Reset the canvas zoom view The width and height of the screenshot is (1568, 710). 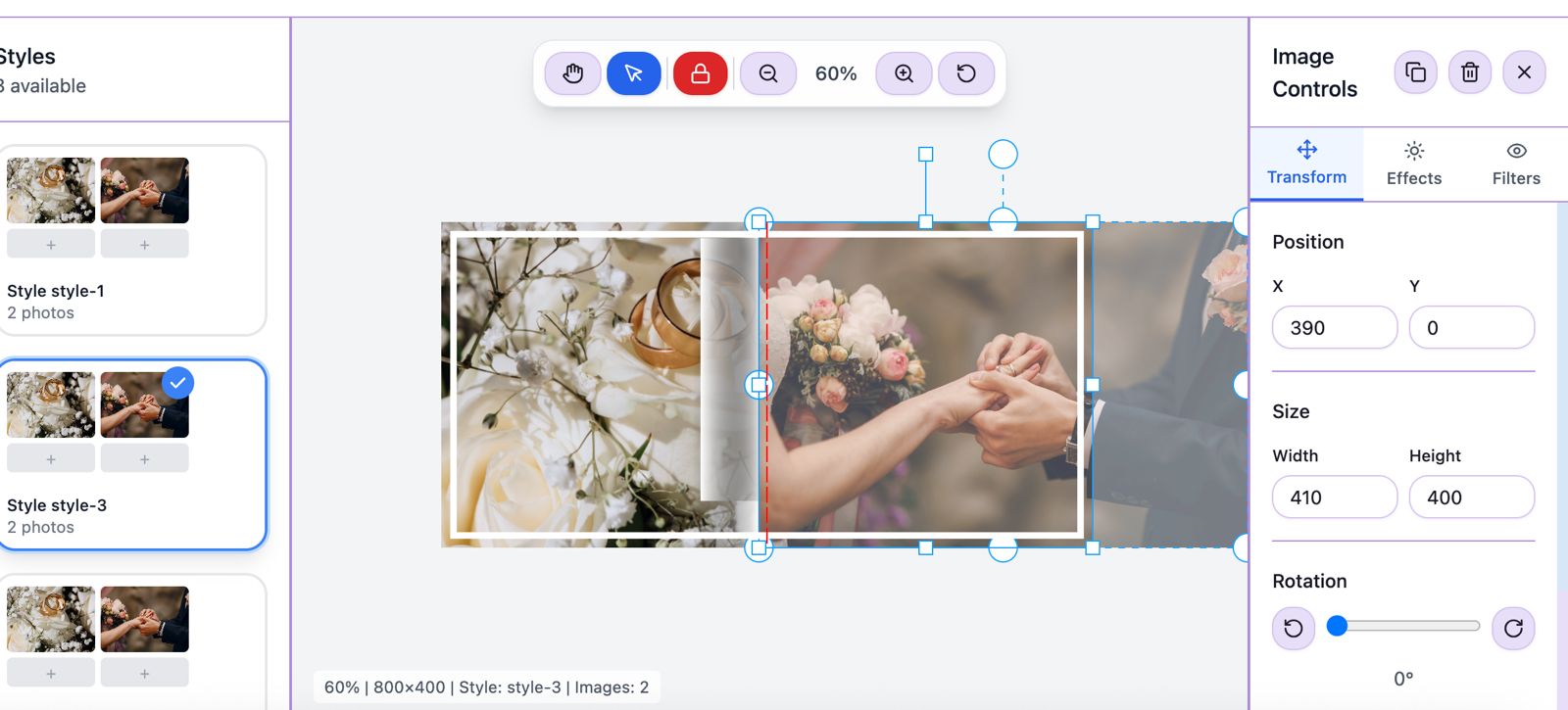click(966, 73)
